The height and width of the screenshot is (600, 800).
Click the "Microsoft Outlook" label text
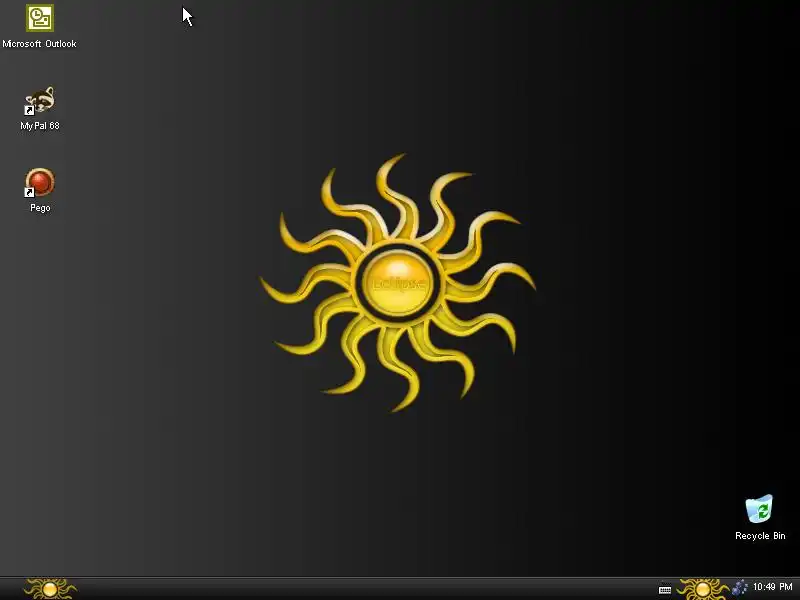click(39, 44)
